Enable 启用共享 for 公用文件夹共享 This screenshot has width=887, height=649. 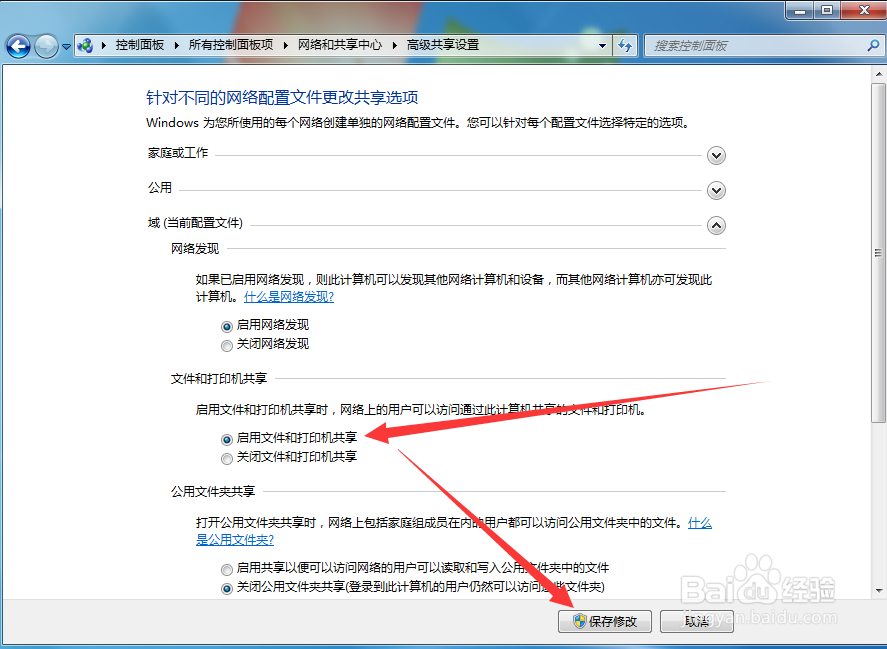click(x=227, y=567)
